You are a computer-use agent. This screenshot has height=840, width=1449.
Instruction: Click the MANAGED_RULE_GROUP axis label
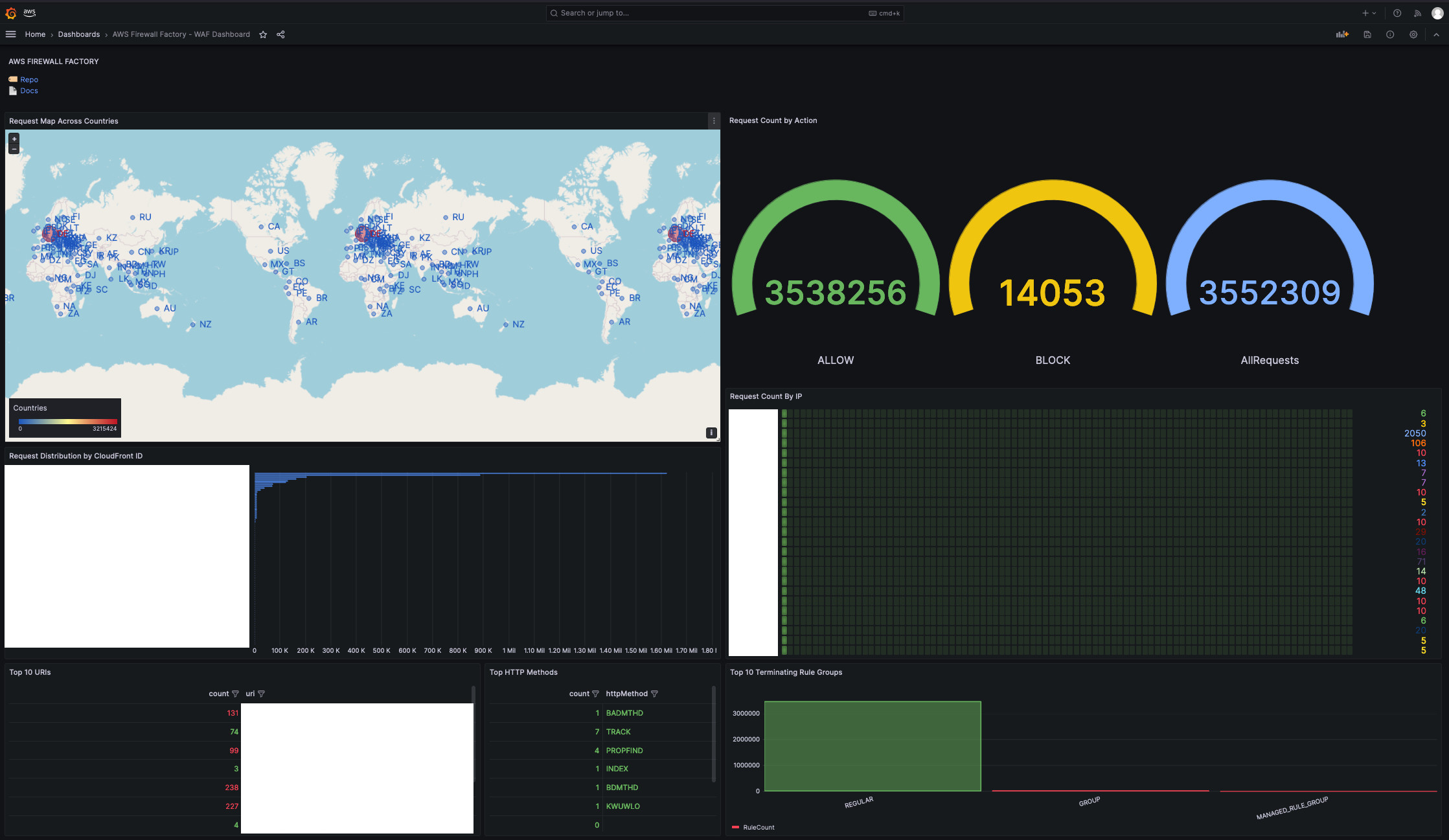coord(1292,808)
